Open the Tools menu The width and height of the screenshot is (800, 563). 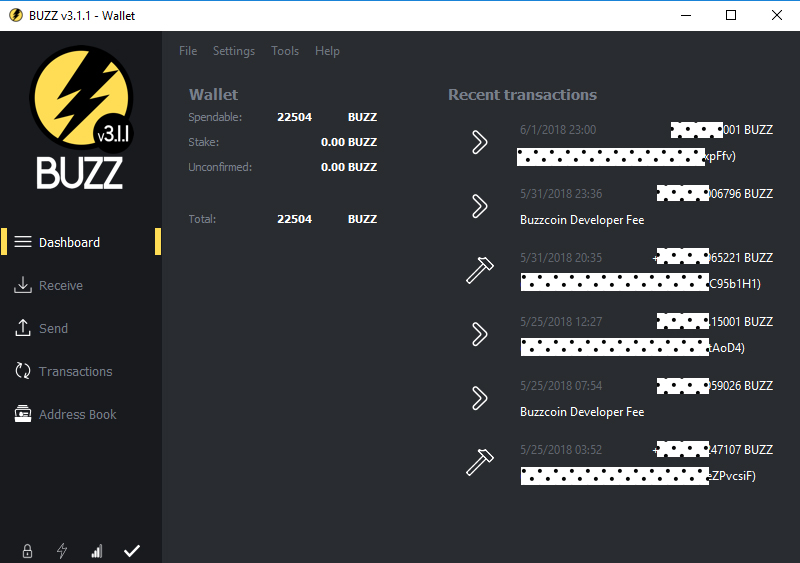click(x=285, y=51)
